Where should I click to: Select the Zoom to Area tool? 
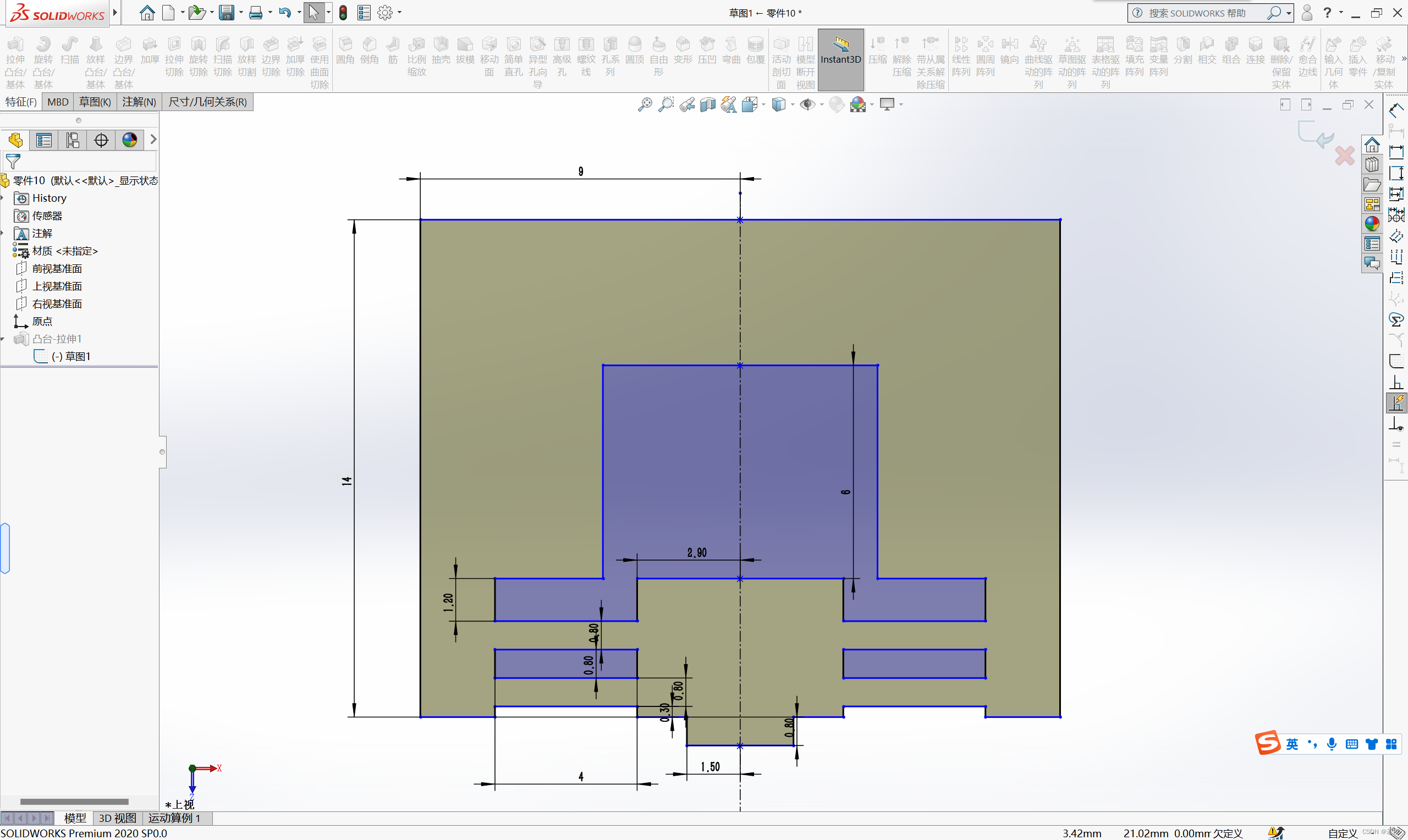click(x=666, y=104)
